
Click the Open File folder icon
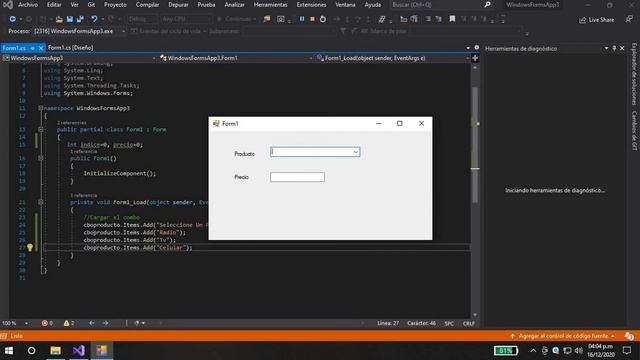pyautogui.click(x=59, y=19)
